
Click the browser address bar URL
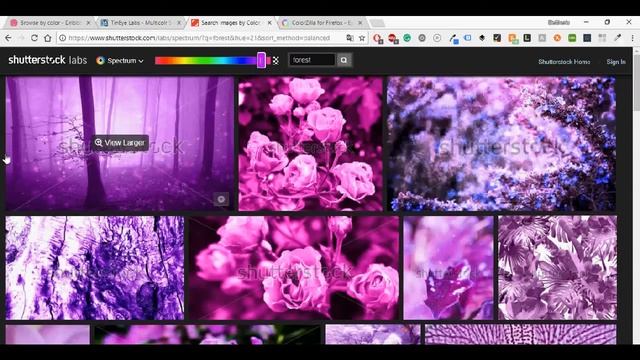coord(199,38)
